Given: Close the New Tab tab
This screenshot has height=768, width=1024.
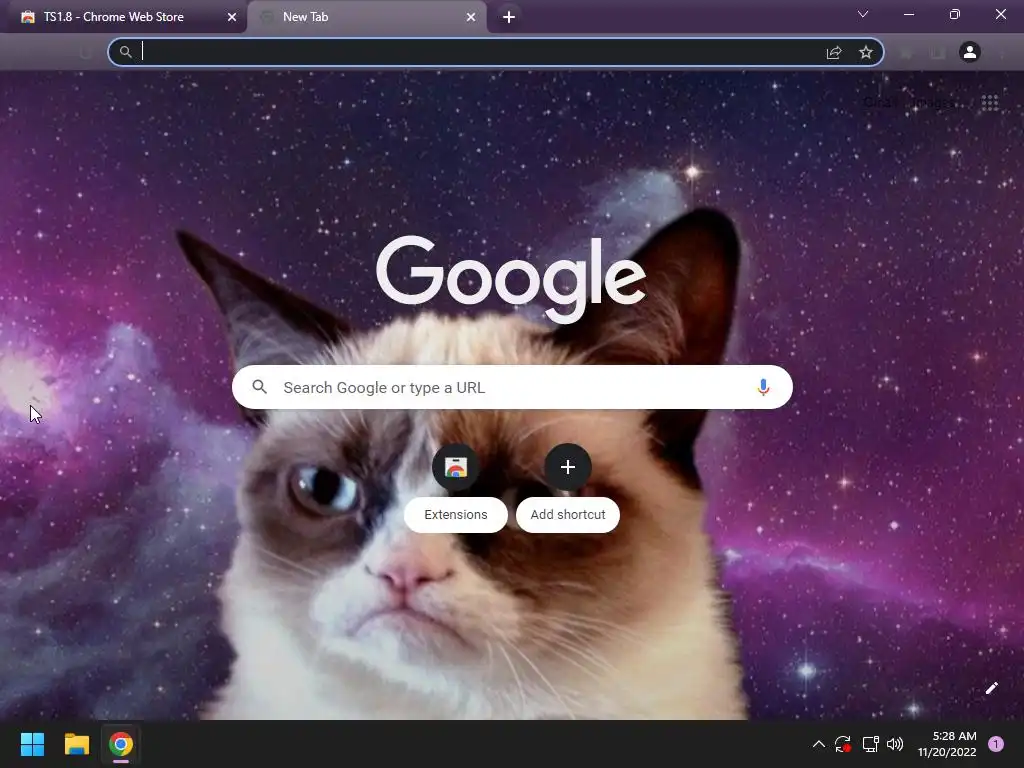Looking at the screenshot, I should click(x=471, y=17).
